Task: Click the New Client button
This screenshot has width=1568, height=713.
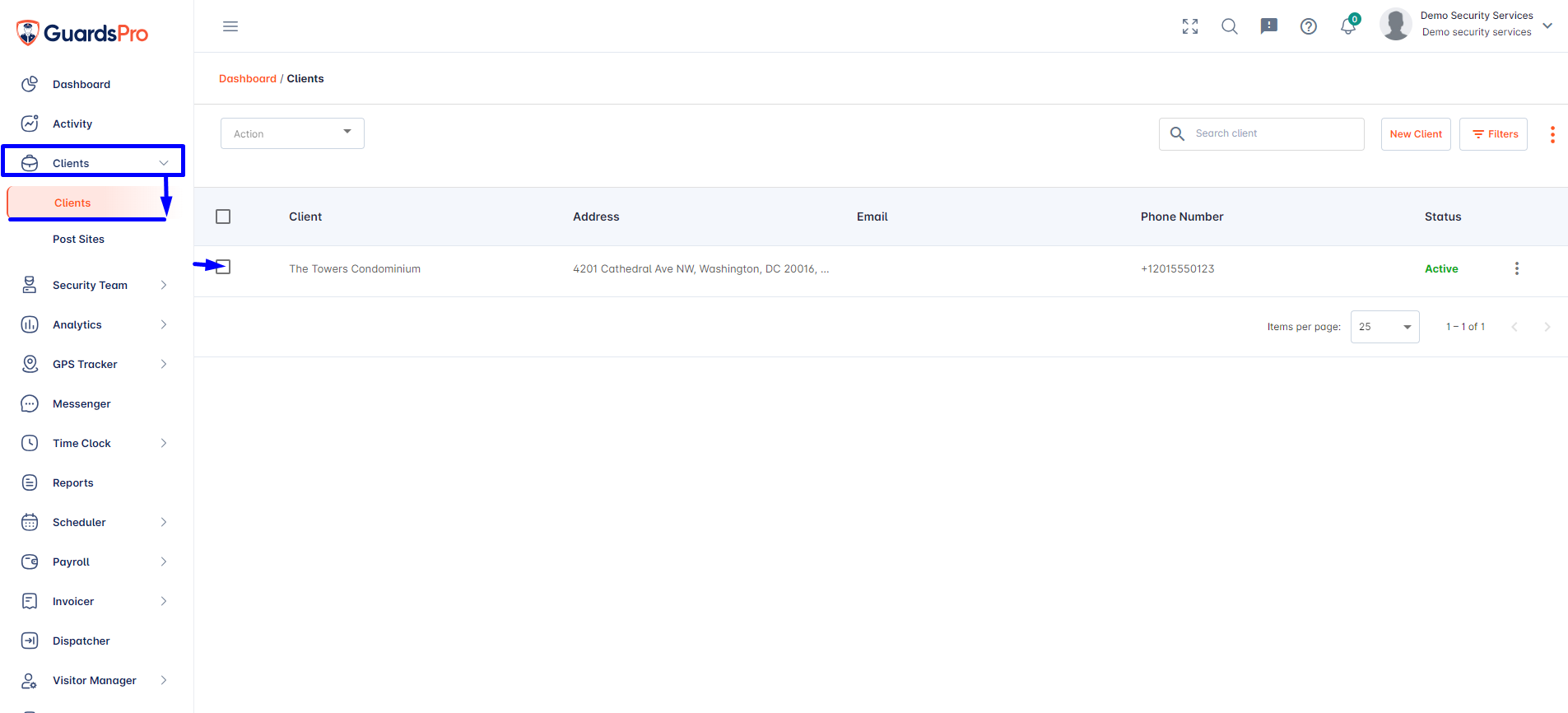Action: click(x=1416, y=134)
